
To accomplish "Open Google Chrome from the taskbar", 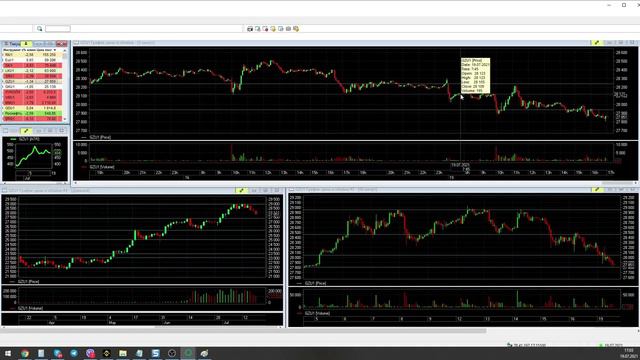I will (x=25, y=353).
